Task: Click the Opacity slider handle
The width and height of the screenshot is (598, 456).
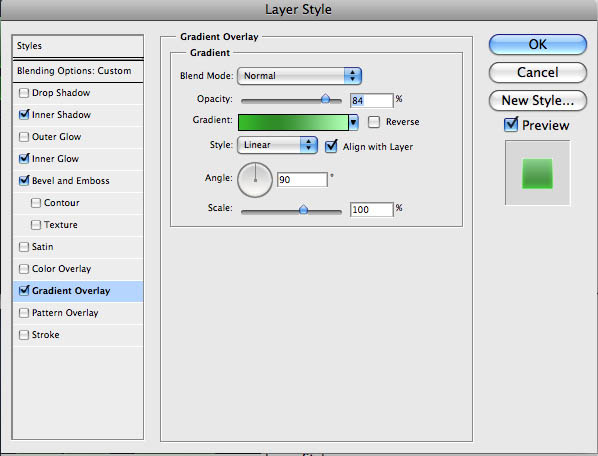Action: (325, 99)
